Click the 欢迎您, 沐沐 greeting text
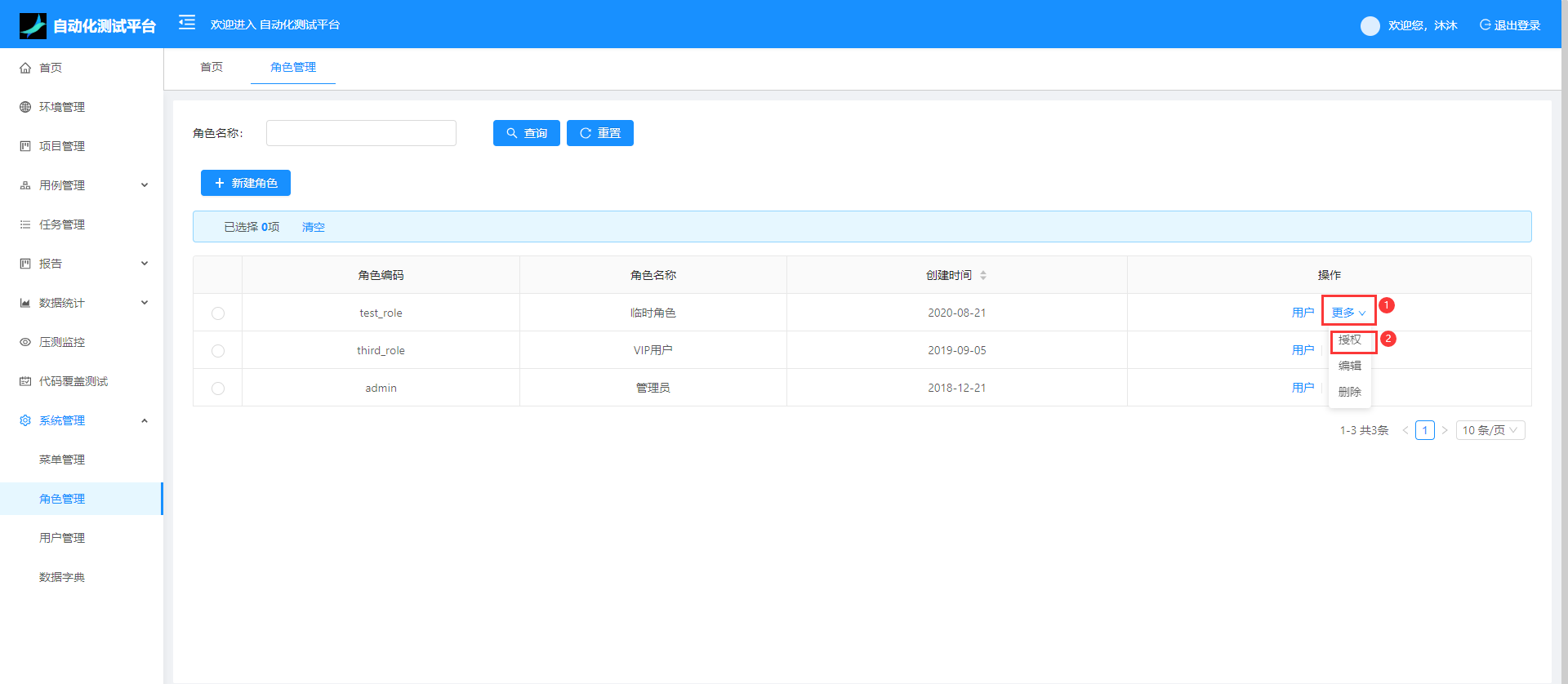This screenshot has width=1568, height=684. pyautogui.click(x=1423, y=25)
